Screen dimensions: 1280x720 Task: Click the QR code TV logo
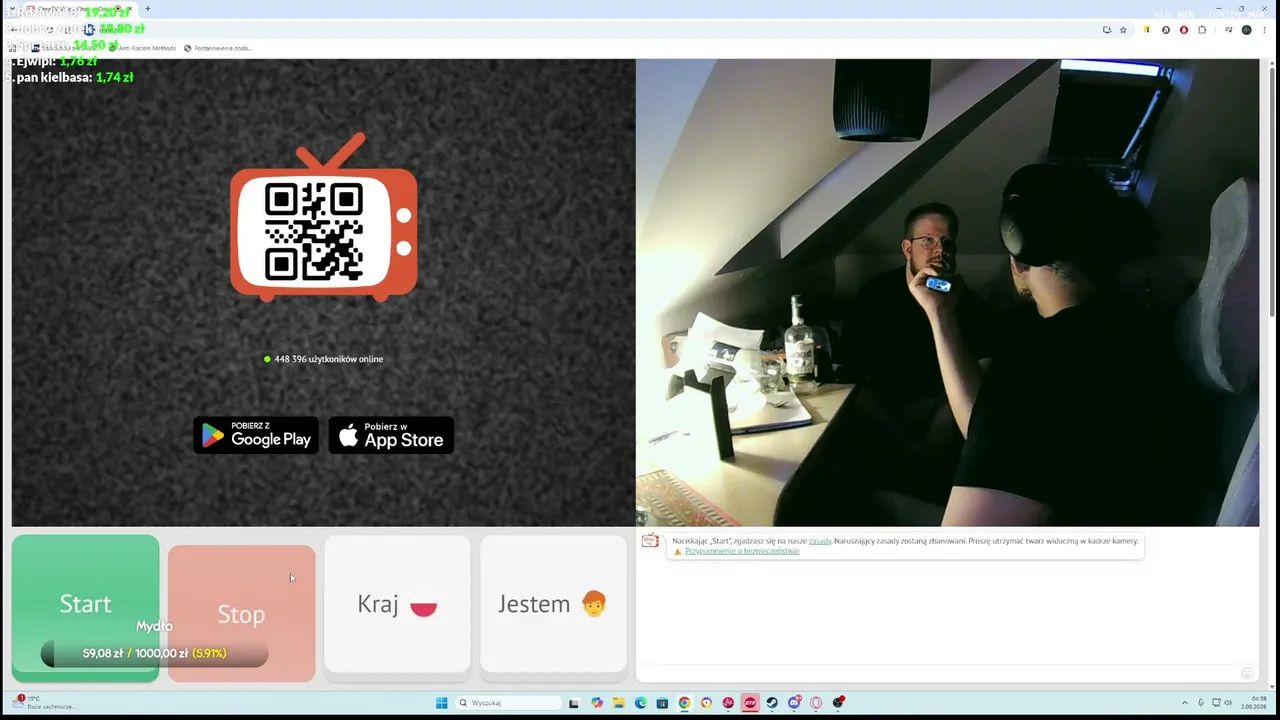324,217
